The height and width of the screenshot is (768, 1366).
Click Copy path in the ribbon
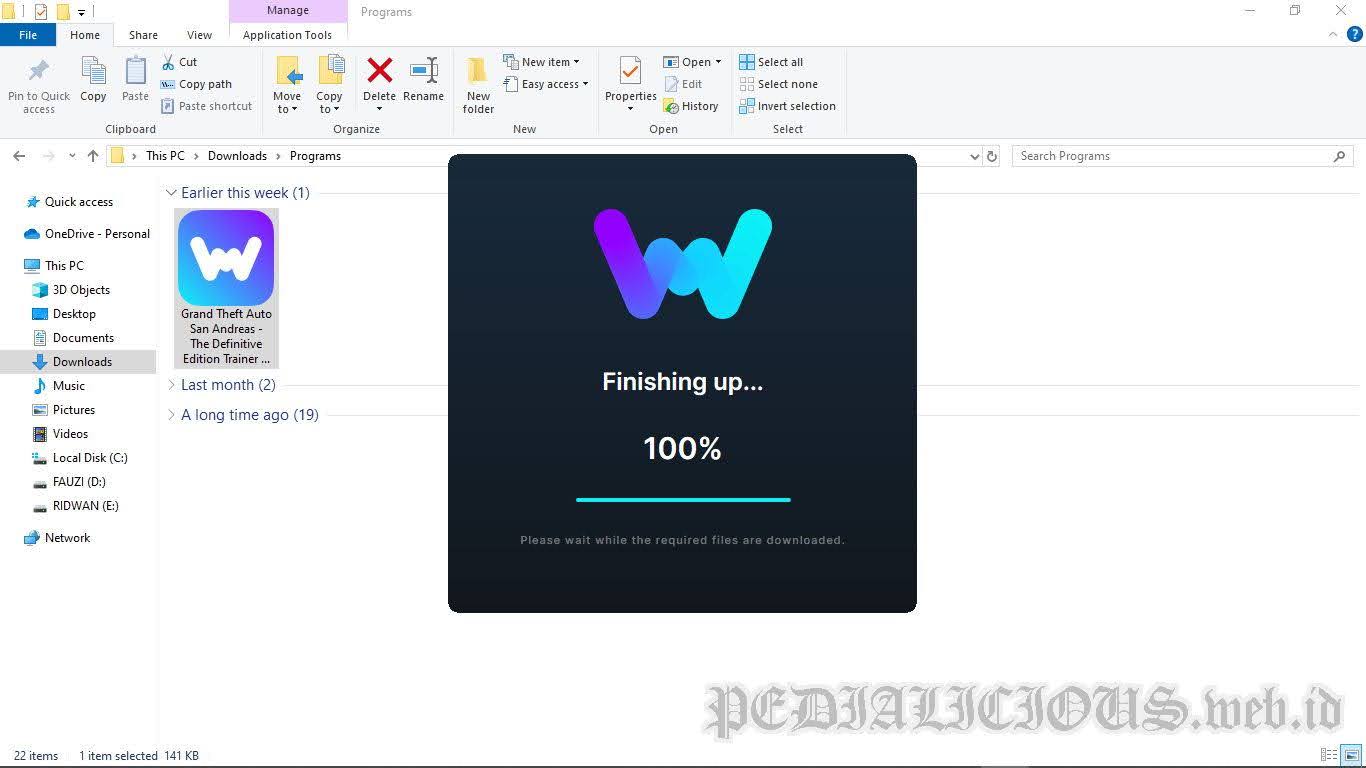point(196,84)
